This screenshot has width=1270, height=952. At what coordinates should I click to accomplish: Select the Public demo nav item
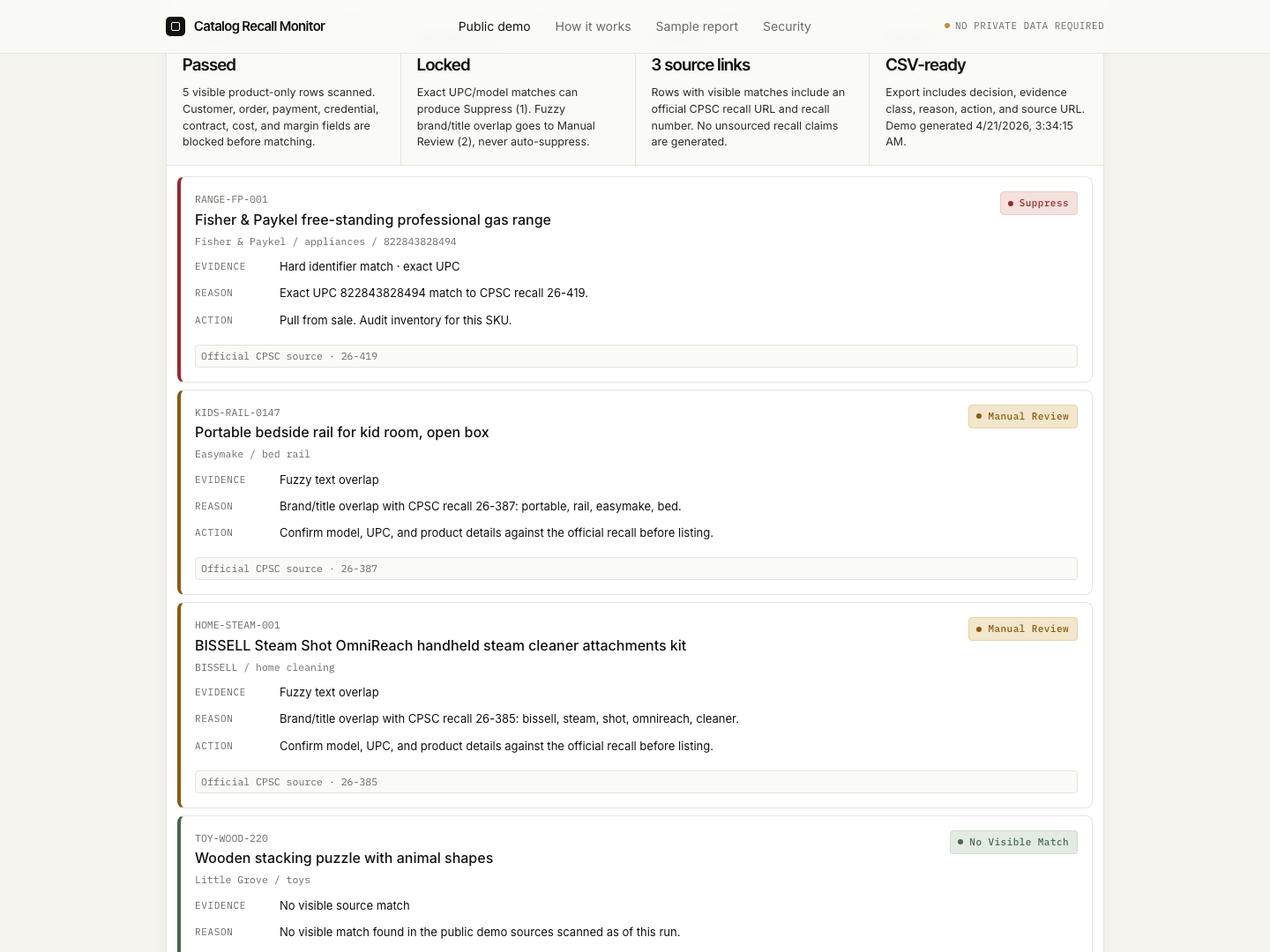click(494, 26)
